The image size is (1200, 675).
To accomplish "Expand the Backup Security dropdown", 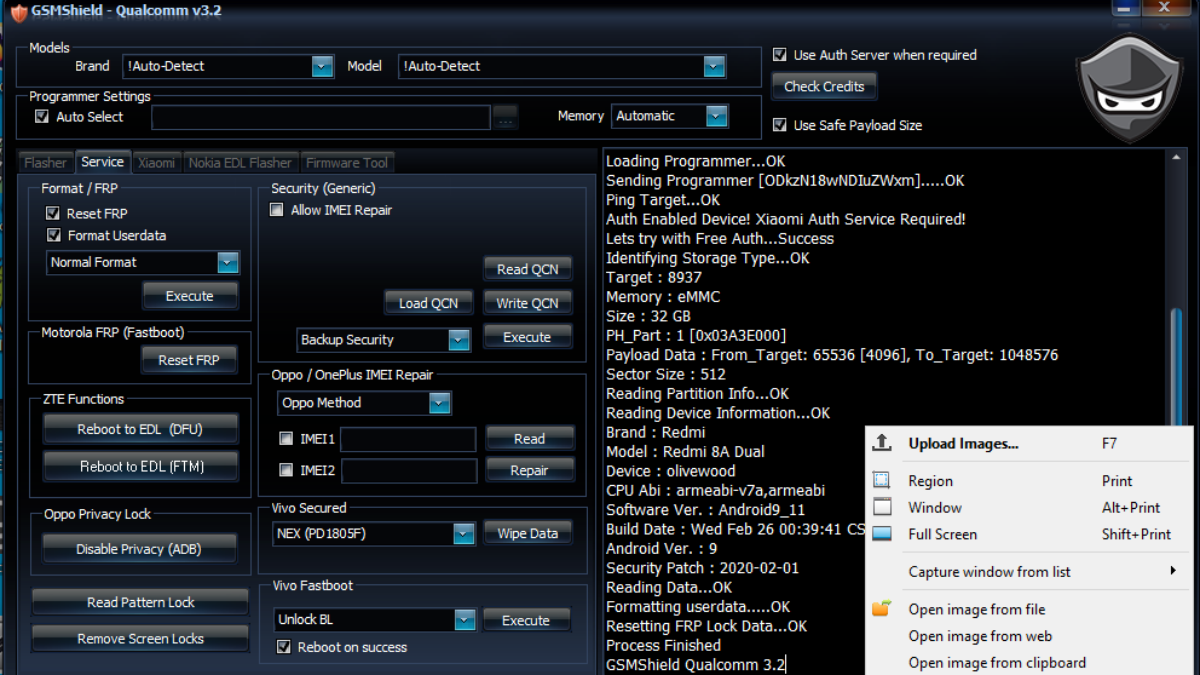I will click(459, 340).
